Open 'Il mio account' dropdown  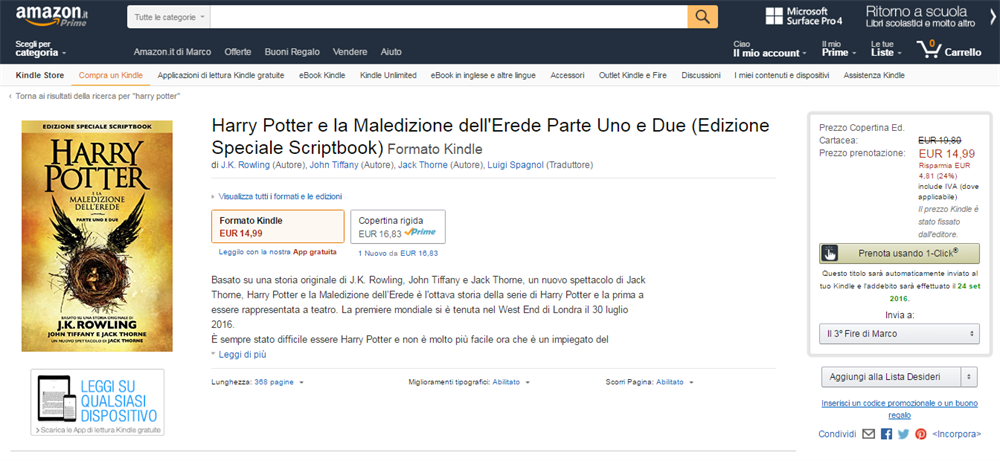pos(769,49)
